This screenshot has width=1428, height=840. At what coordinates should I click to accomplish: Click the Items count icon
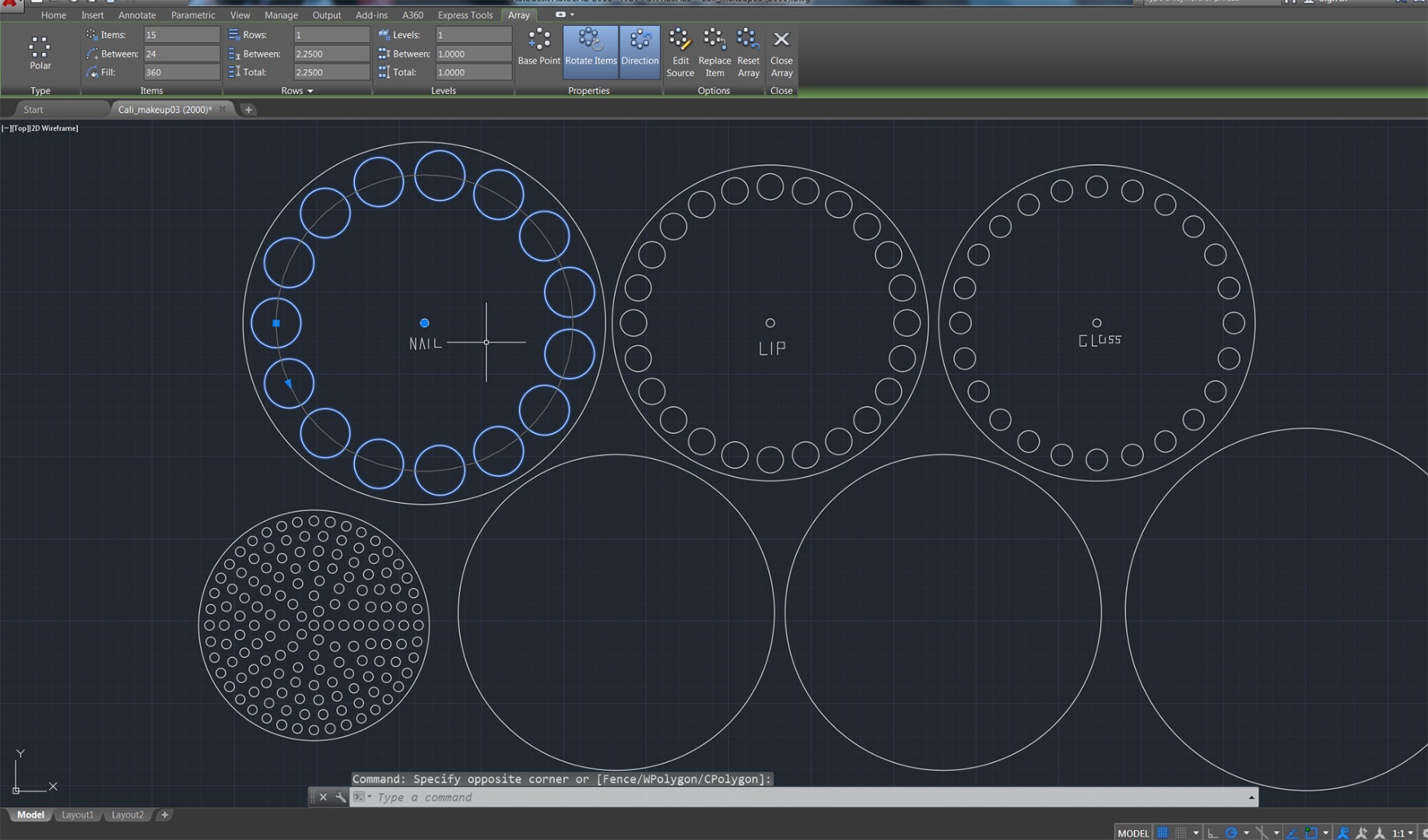click(x=92, y=34)
